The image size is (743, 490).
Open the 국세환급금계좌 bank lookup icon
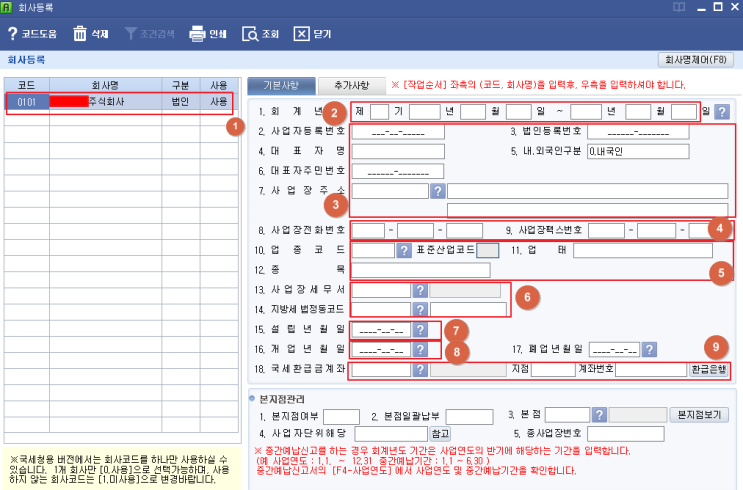click(420, 369)
